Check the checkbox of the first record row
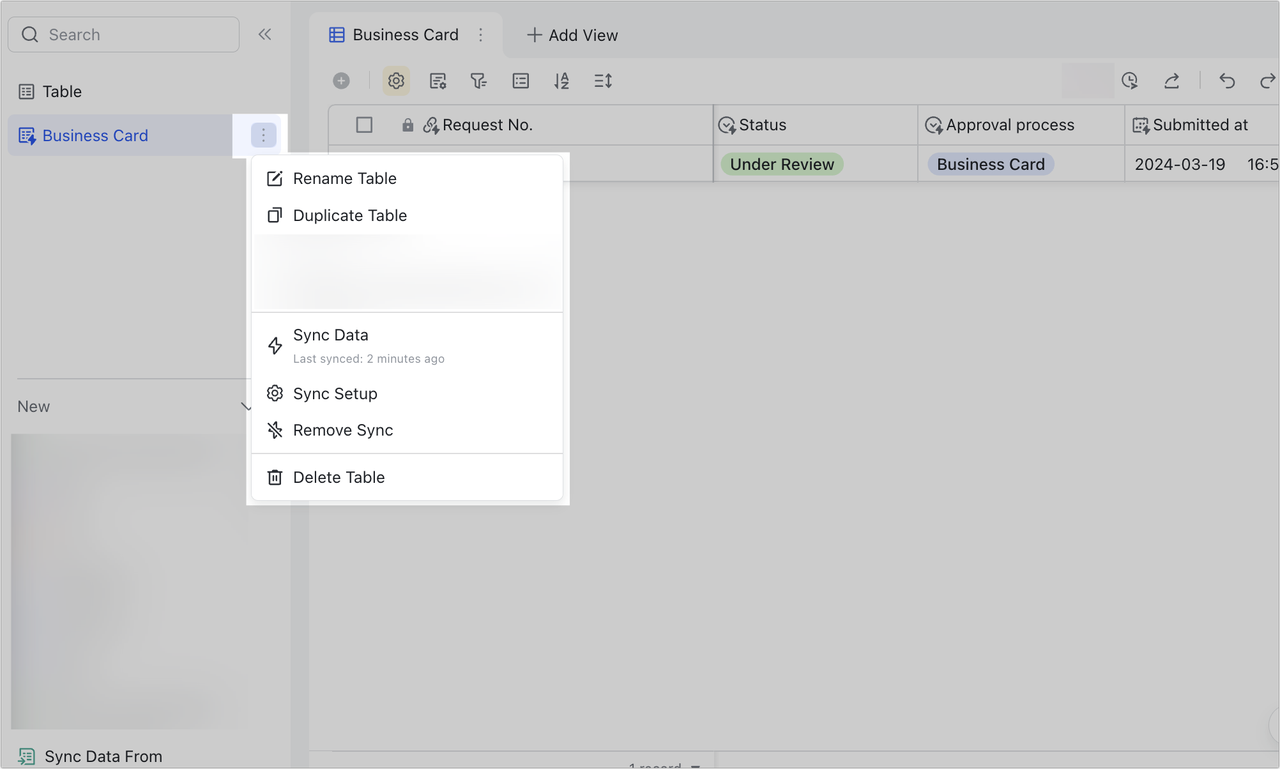 coord(364,164)
